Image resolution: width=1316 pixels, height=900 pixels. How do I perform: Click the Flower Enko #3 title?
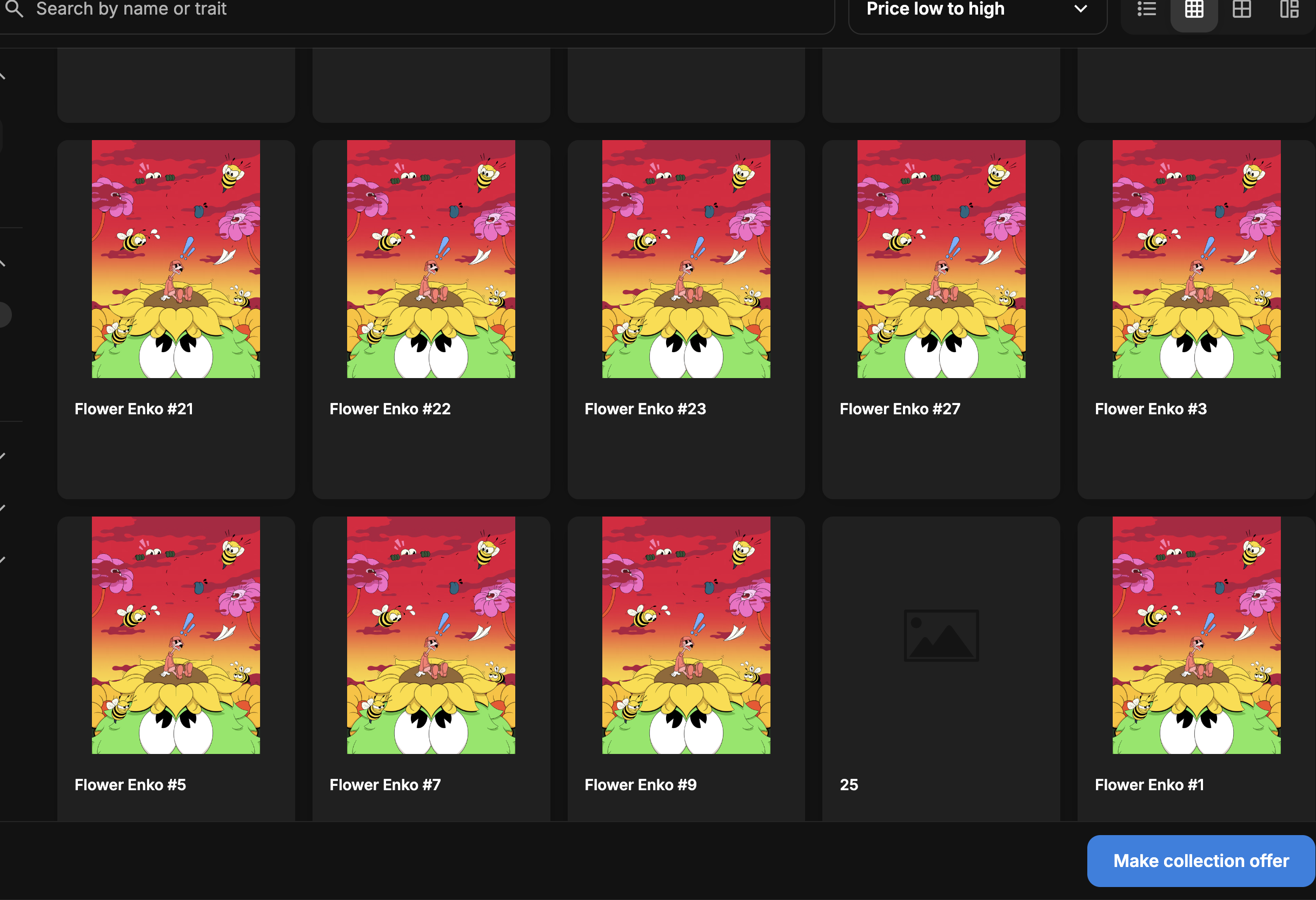[1150, 409]
